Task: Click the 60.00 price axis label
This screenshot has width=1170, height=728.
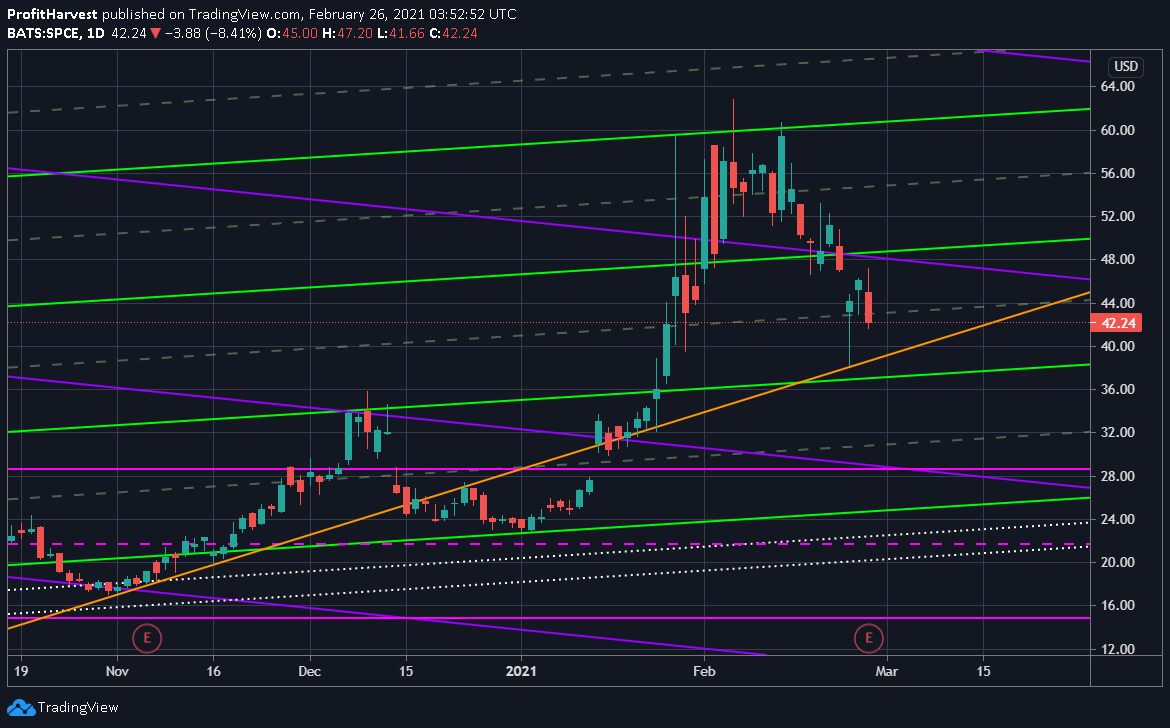Action: (1118, 130)
